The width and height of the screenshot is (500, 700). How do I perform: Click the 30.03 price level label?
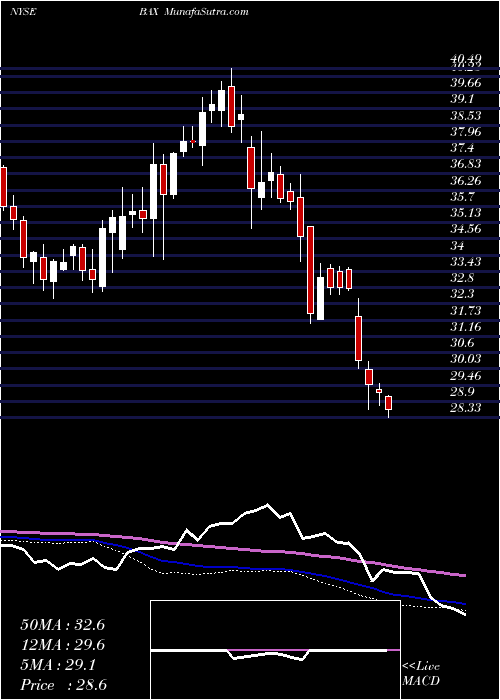click(x=466, y=359)
